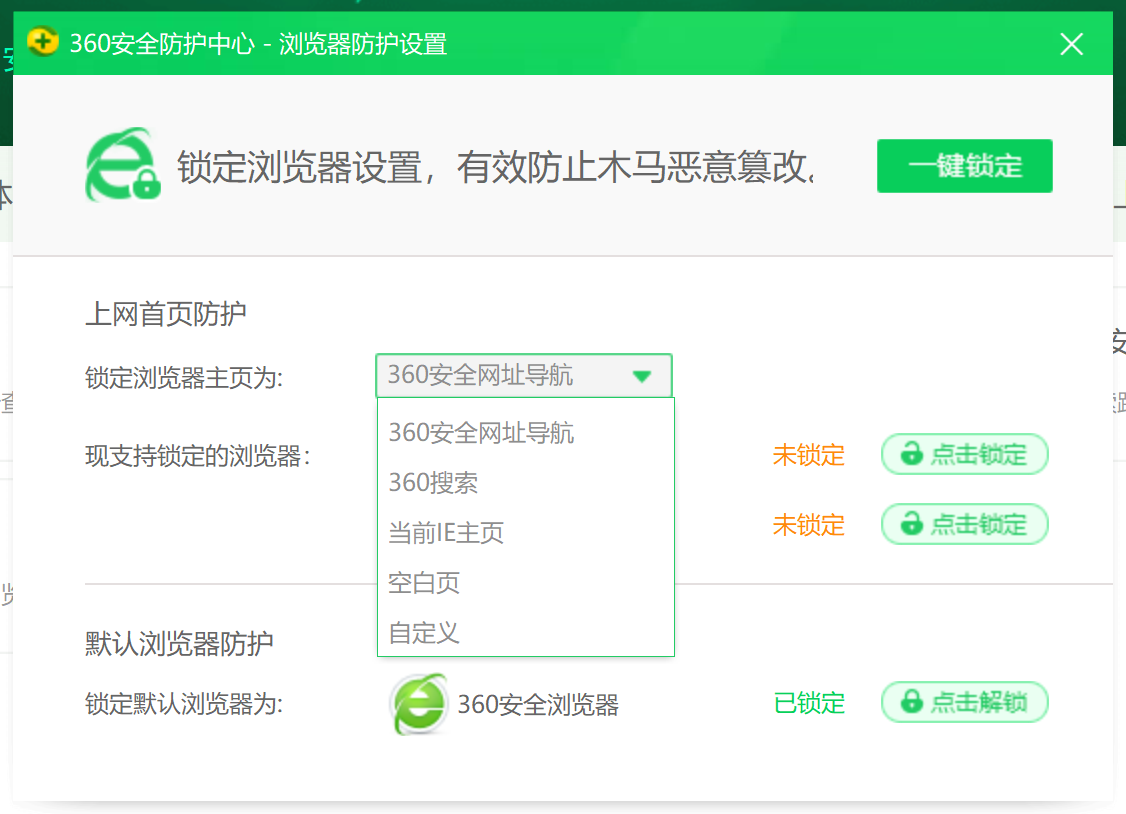Click the IE browser lock icon
The image size is (1126, 814).
pos(123,165)
